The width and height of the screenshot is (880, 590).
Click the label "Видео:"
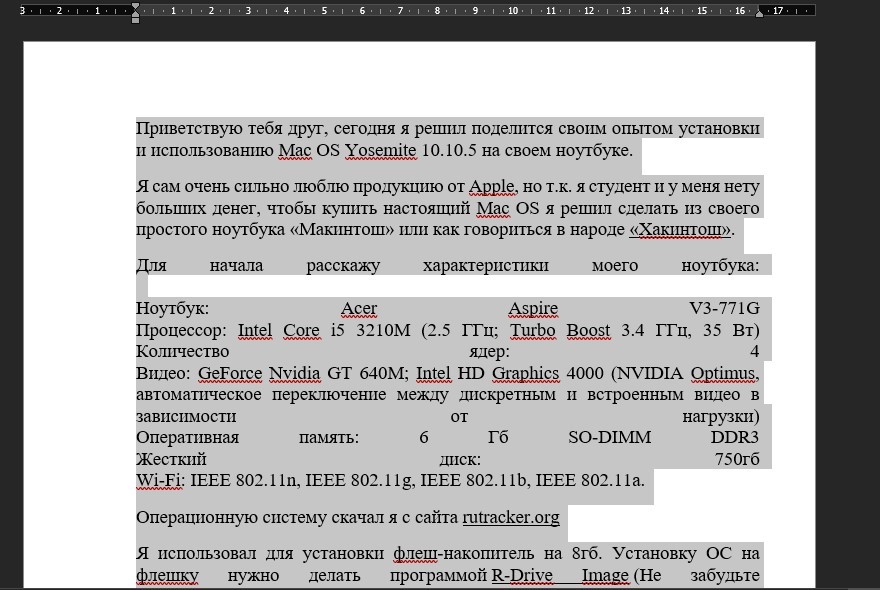(x=163, y=373)
